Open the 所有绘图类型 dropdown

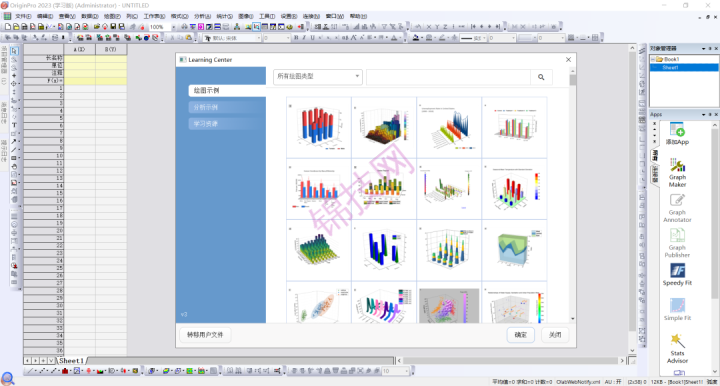point(318,77)
